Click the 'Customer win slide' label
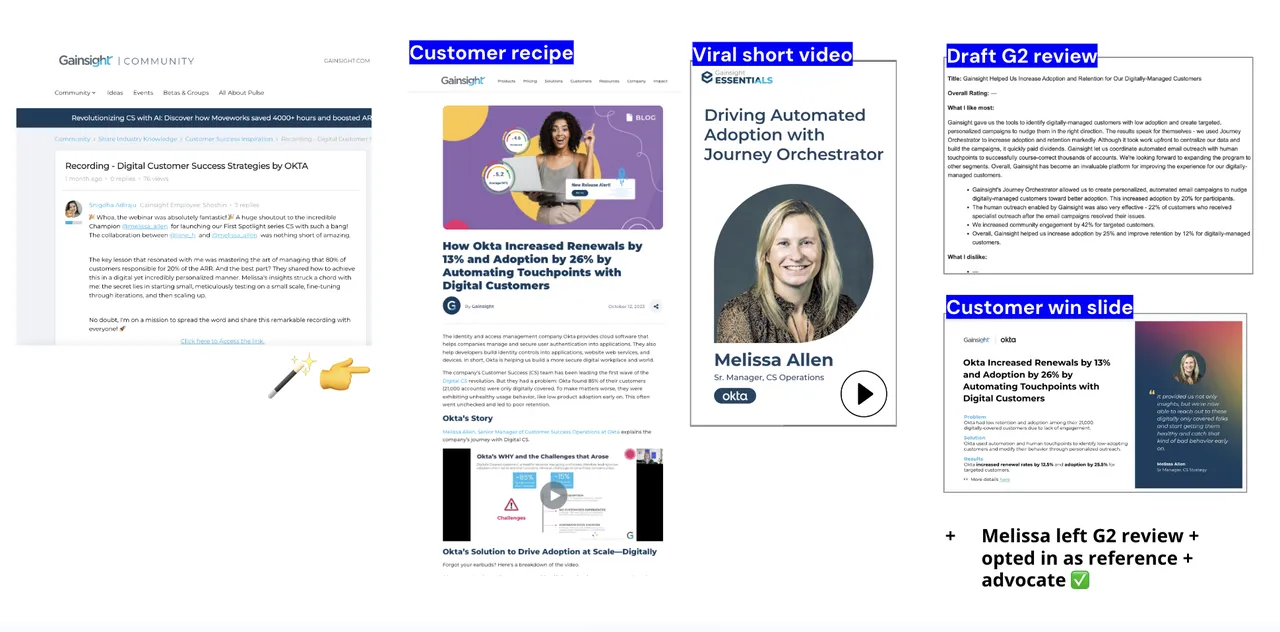This screenshot has height=632, width=1280. point(1039,307)
